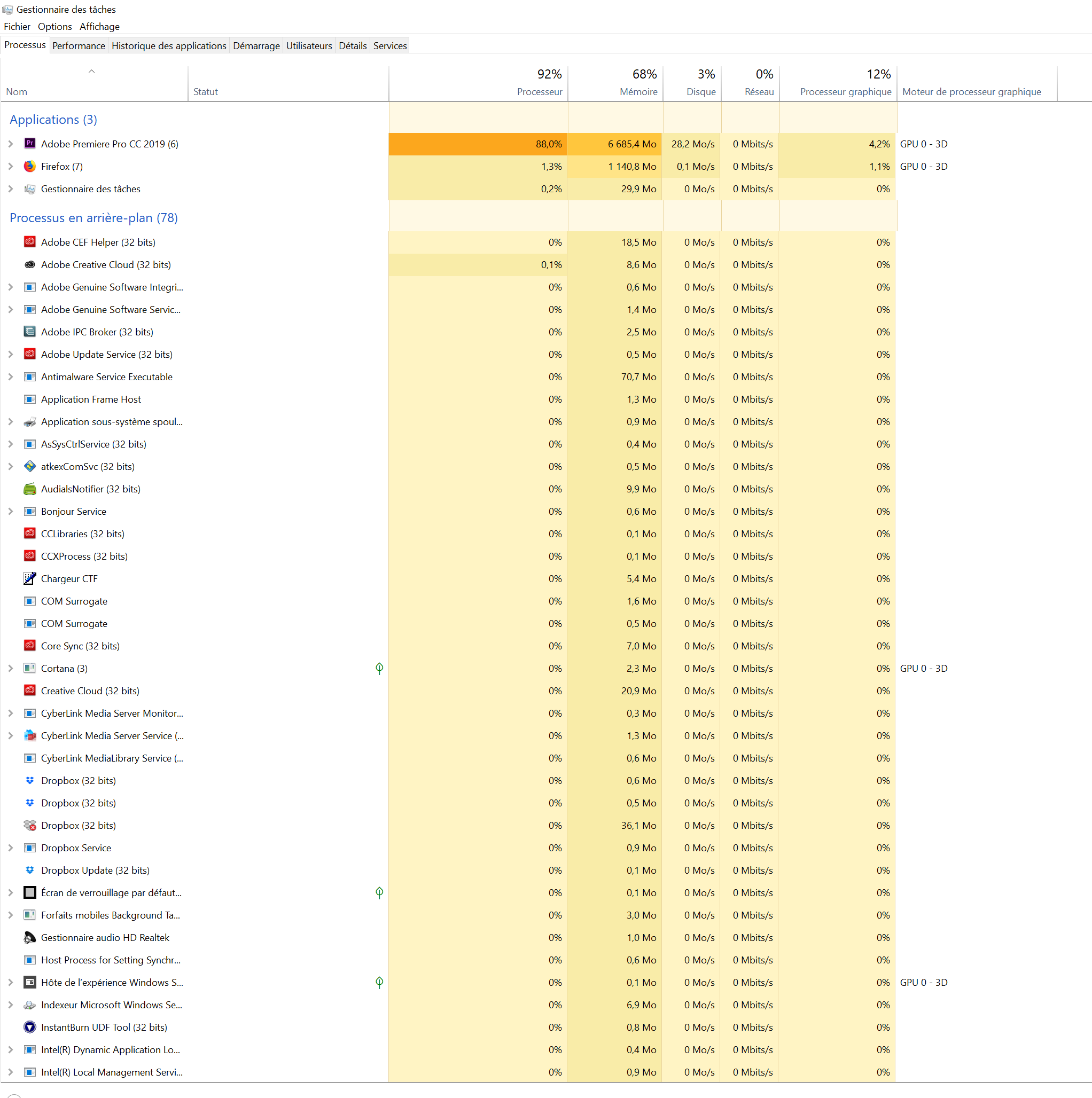Click the Firefox process icon

29,167
